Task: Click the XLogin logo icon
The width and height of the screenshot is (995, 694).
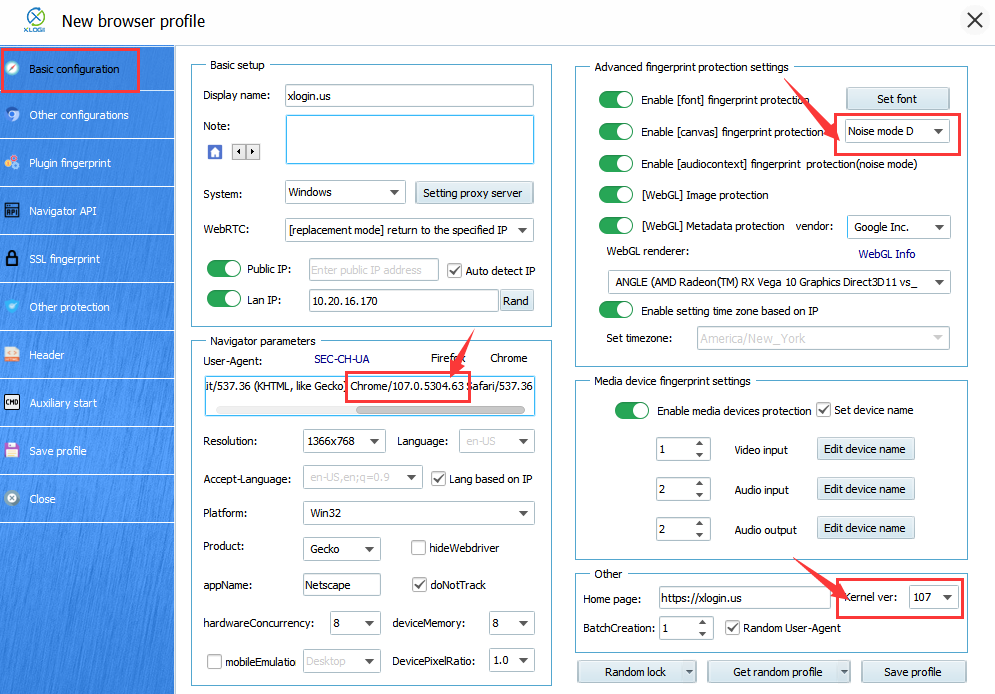Action: (35, 20)
